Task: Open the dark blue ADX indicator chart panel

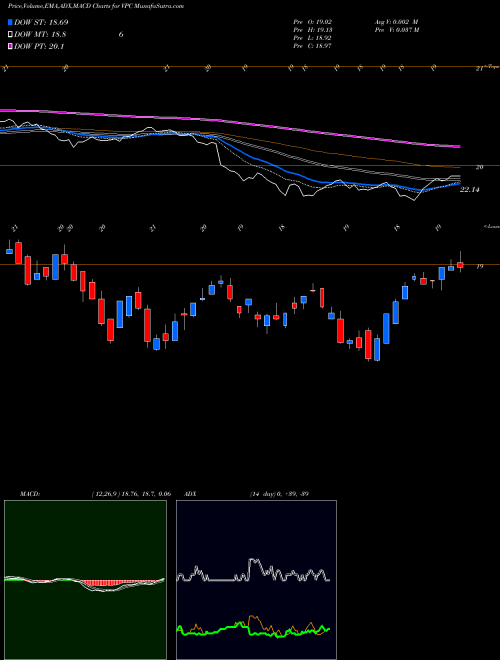Action: (x=256, y=580)
